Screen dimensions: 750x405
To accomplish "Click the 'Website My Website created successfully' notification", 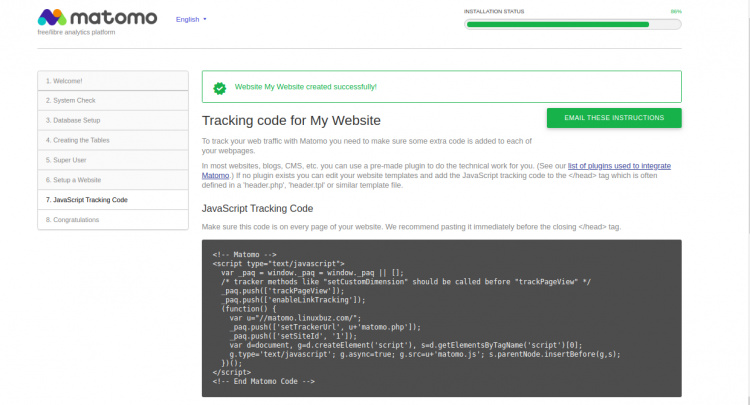I will (306, 87).
